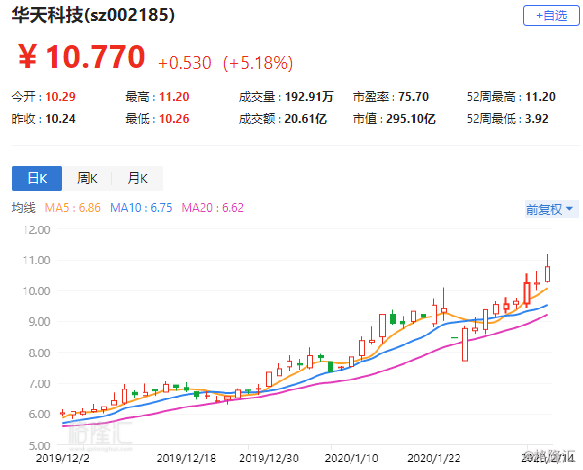Click the 2019/12/30 date axis marker

tap(269, 458)
